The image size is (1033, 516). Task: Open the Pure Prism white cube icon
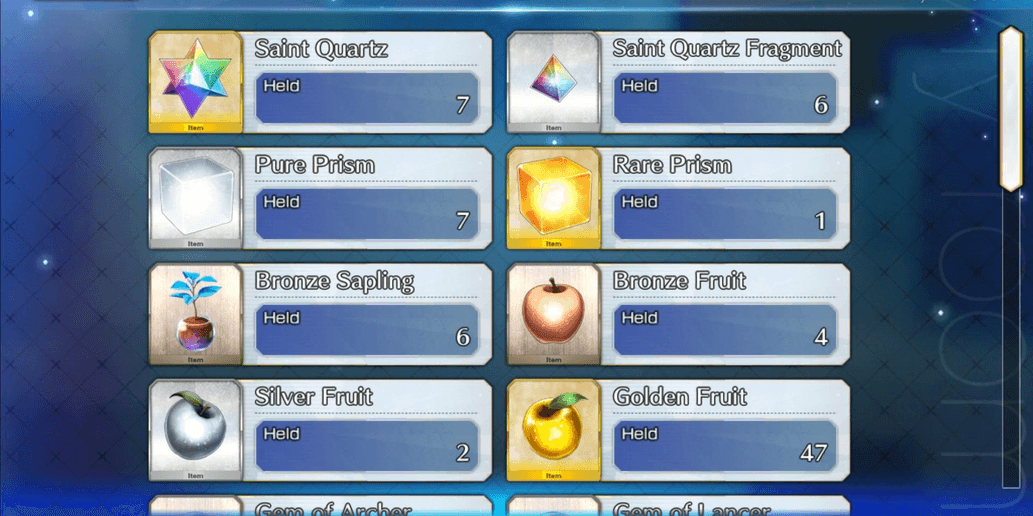(196, 198)
